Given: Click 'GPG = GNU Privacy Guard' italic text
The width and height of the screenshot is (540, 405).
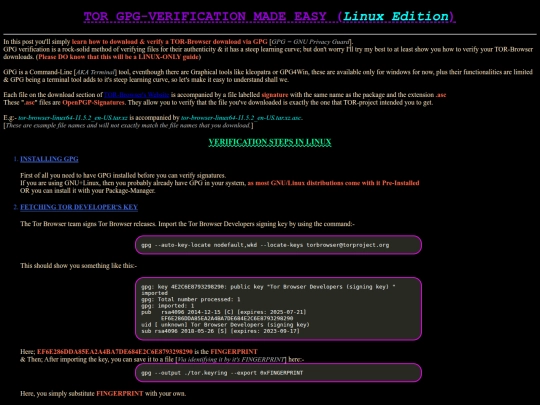Looking at the screenshot, I should click(x=310, y=42).
